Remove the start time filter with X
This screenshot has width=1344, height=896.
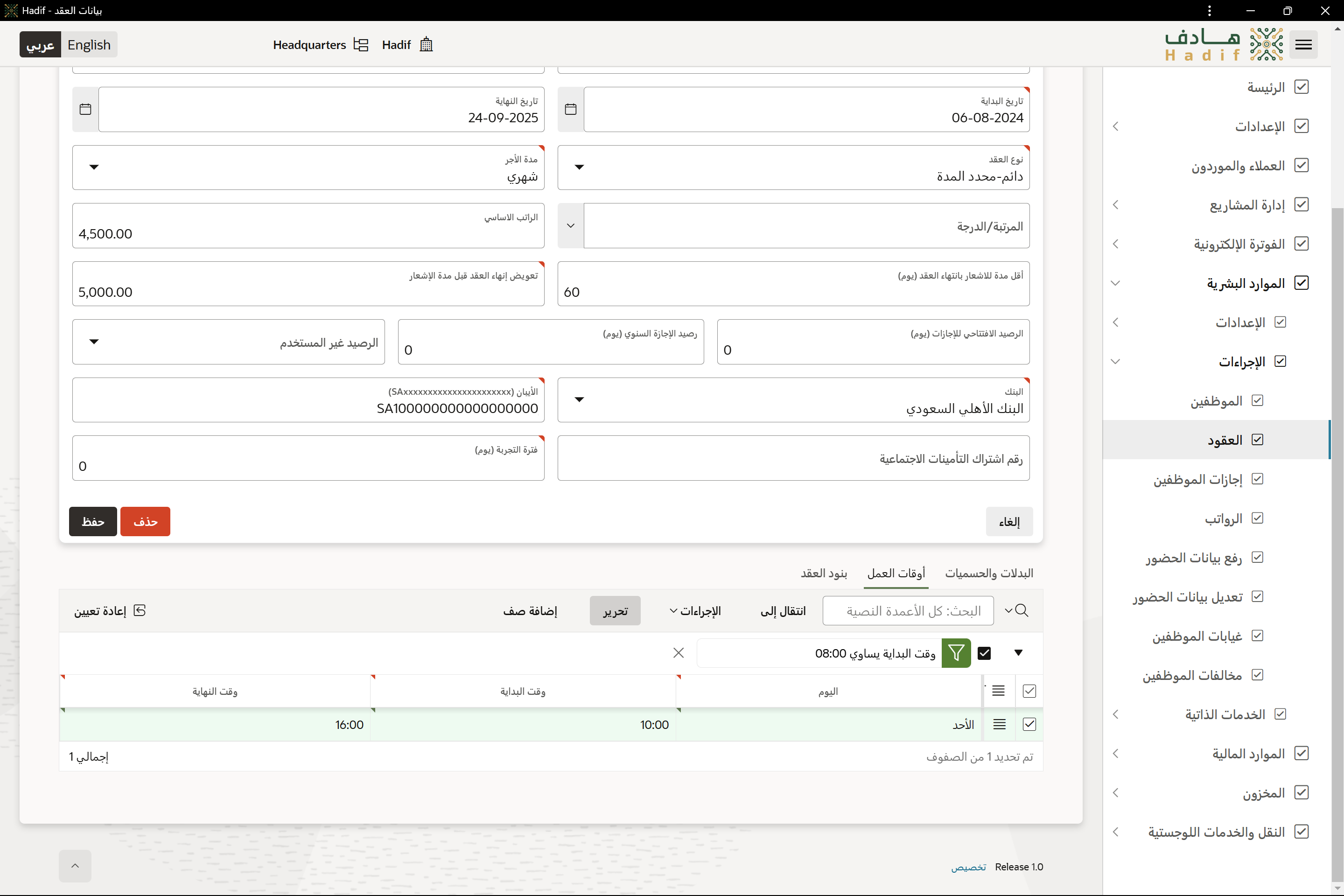678,652
